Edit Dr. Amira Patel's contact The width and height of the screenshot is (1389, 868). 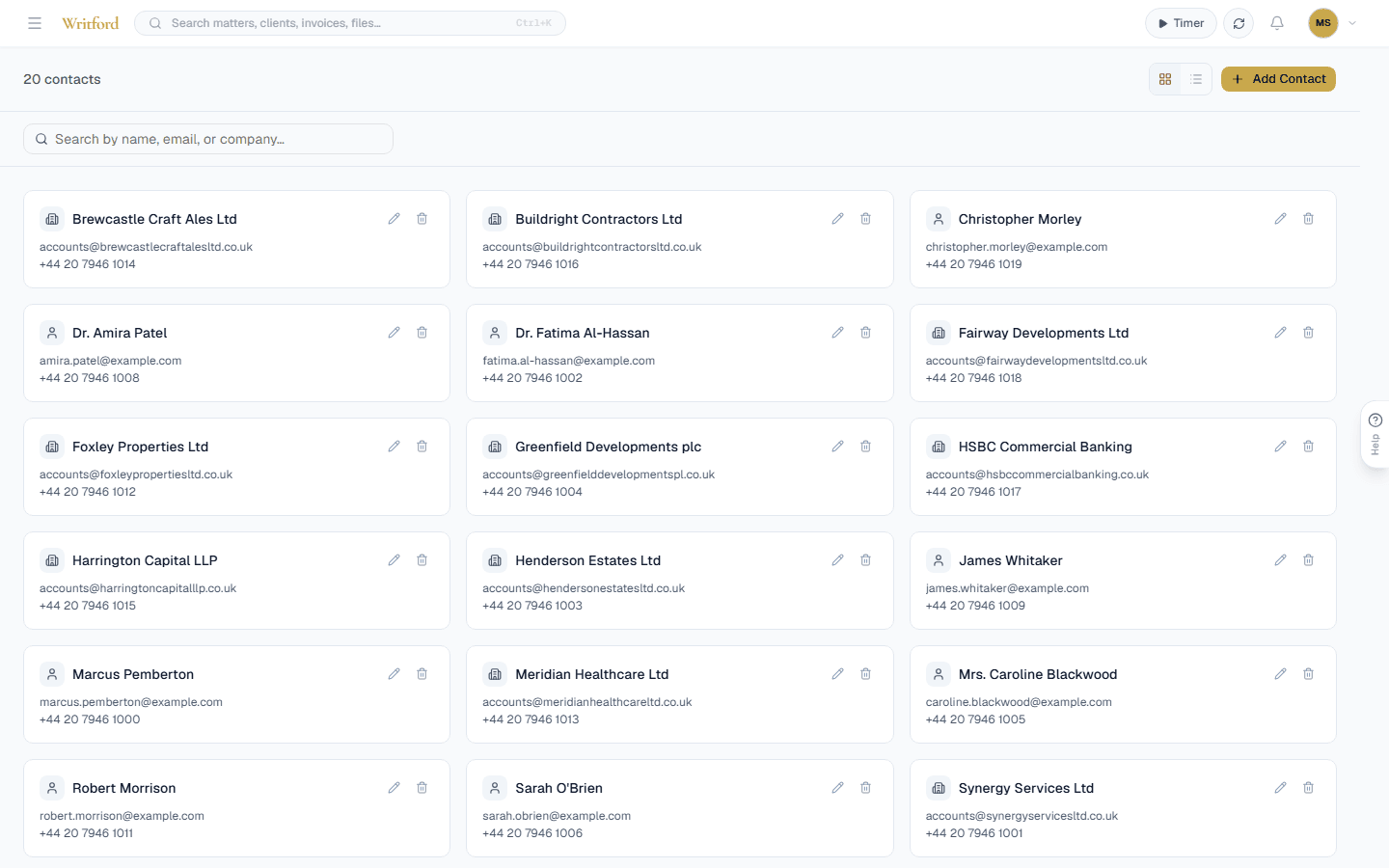395,333
